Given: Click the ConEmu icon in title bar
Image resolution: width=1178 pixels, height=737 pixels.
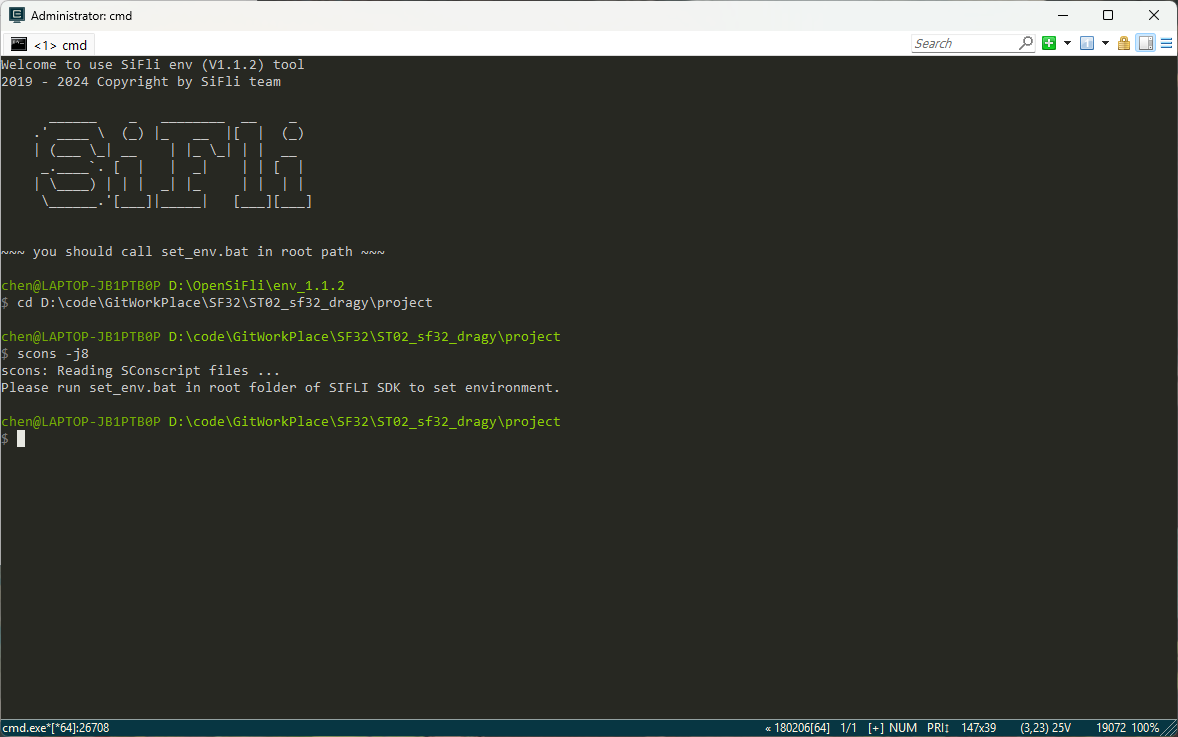Looking at the screenshot, I should [16, 15].
